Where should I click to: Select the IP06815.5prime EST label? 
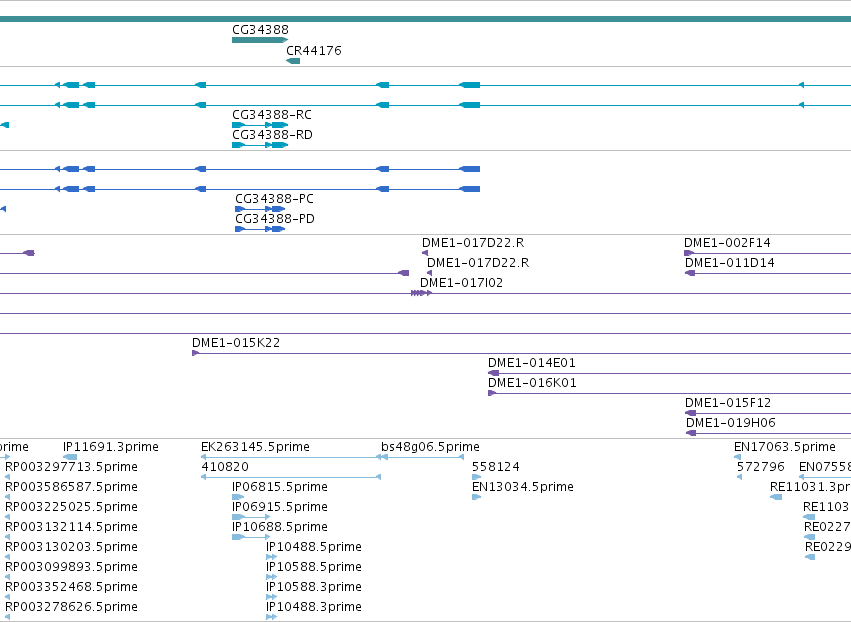click(x=280, y=487)
